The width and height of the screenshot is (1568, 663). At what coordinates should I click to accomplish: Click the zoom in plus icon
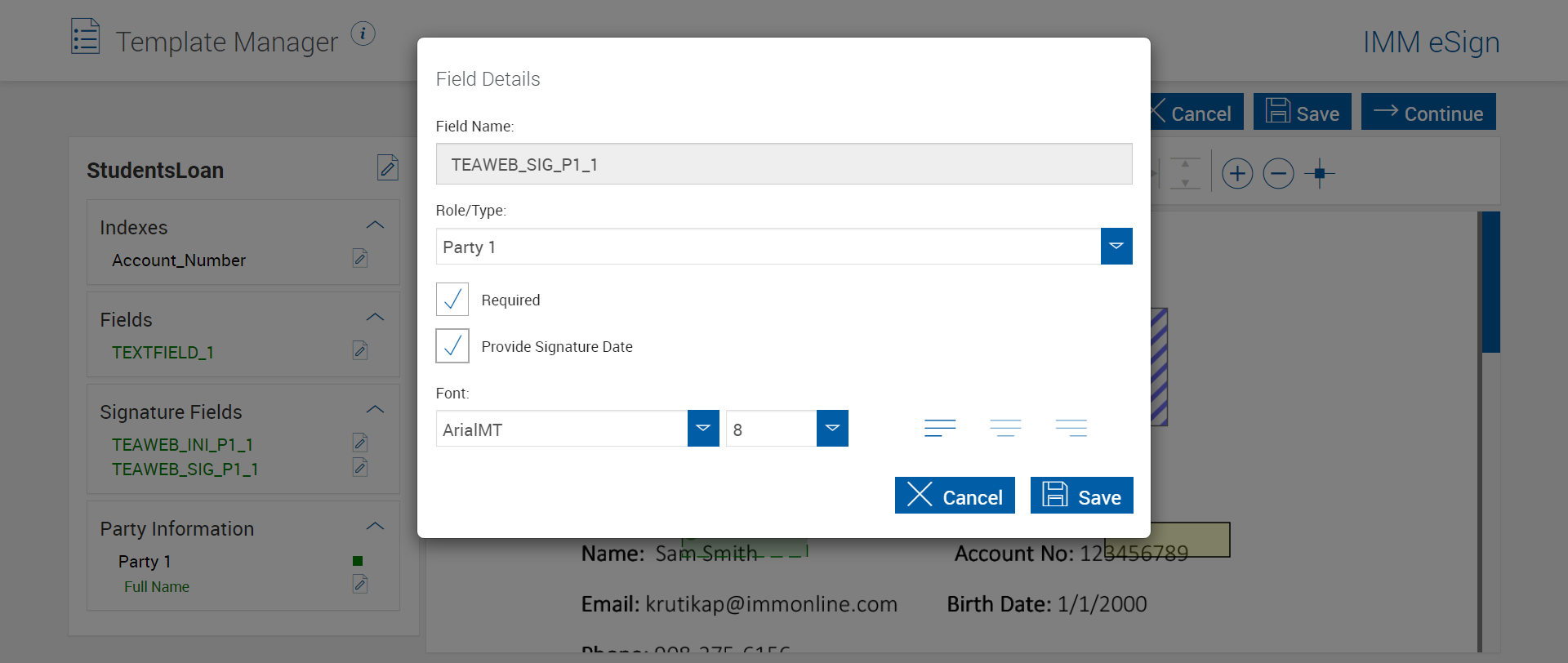click(1237, 173)
